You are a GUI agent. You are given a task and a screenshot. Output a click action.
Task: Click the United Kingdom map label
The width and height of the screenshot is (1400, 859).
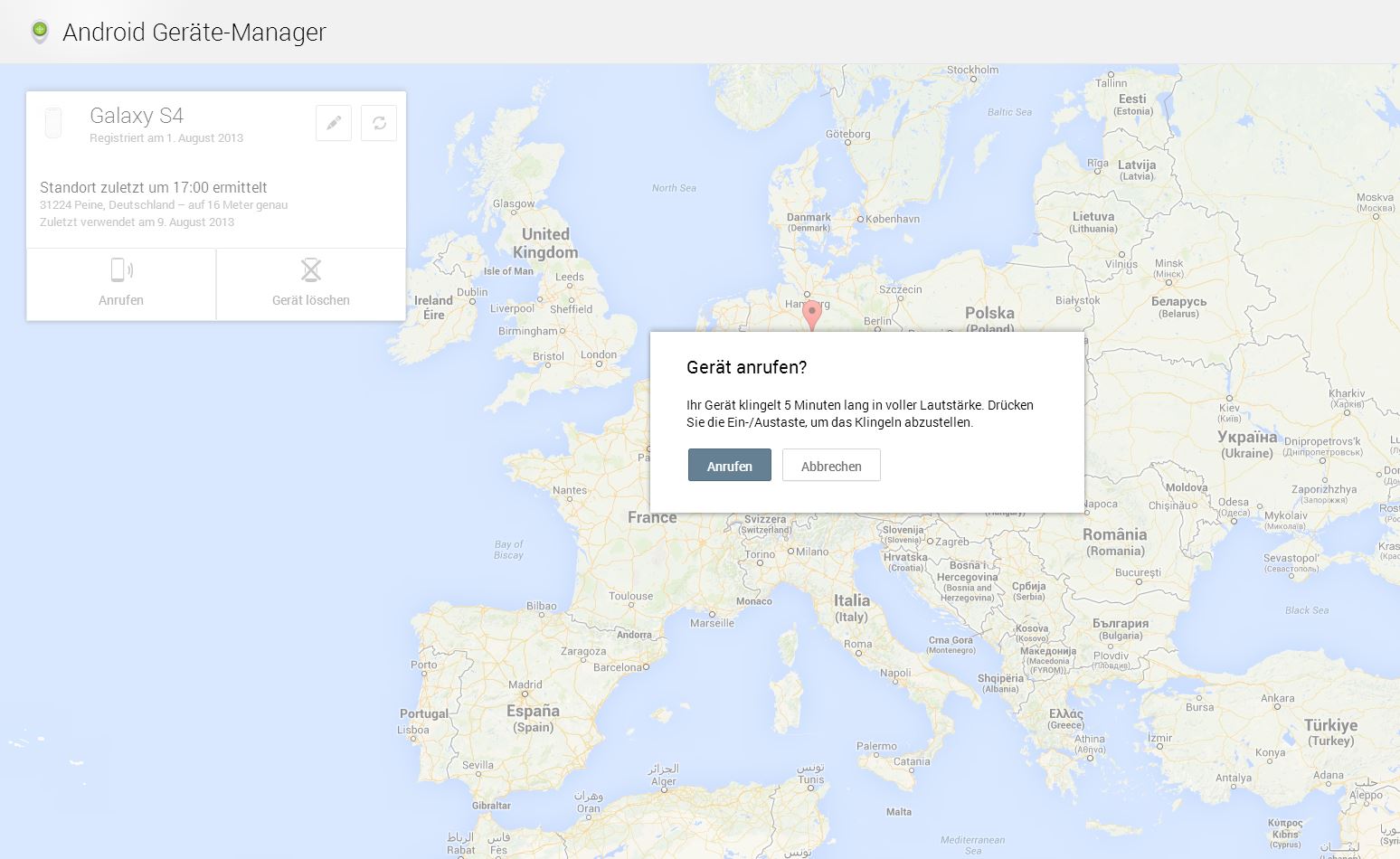[x=545, y=243]
